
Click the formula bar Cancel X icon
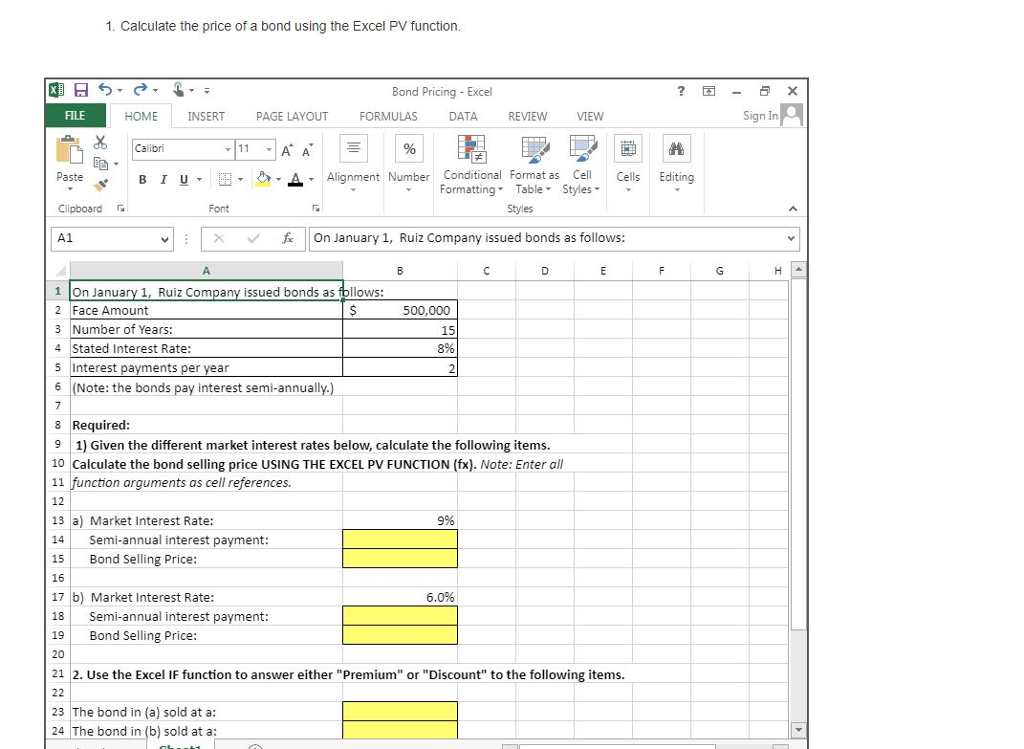coord(219,238)
